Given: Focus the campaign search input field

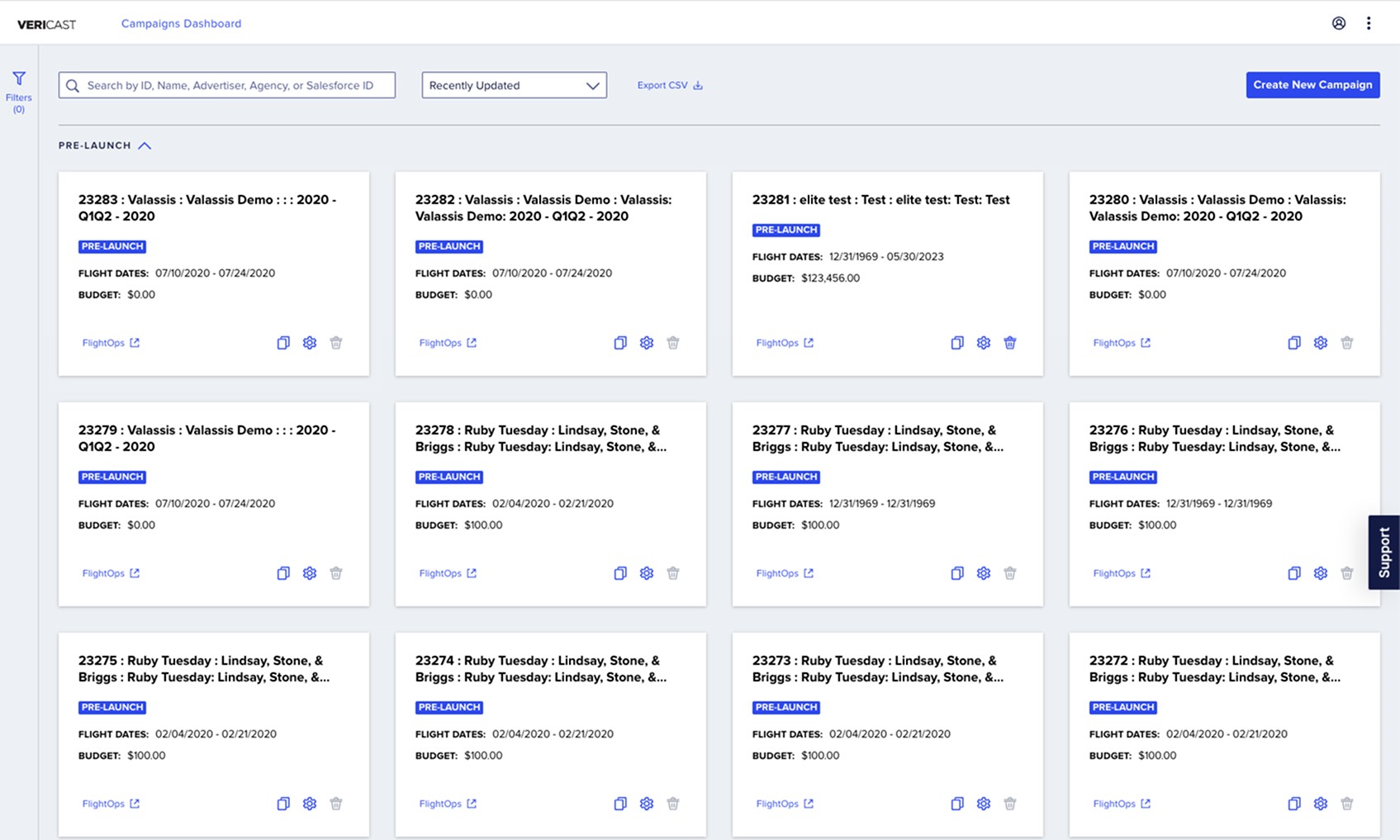Looking at the screenshot, I should point(227,85).
